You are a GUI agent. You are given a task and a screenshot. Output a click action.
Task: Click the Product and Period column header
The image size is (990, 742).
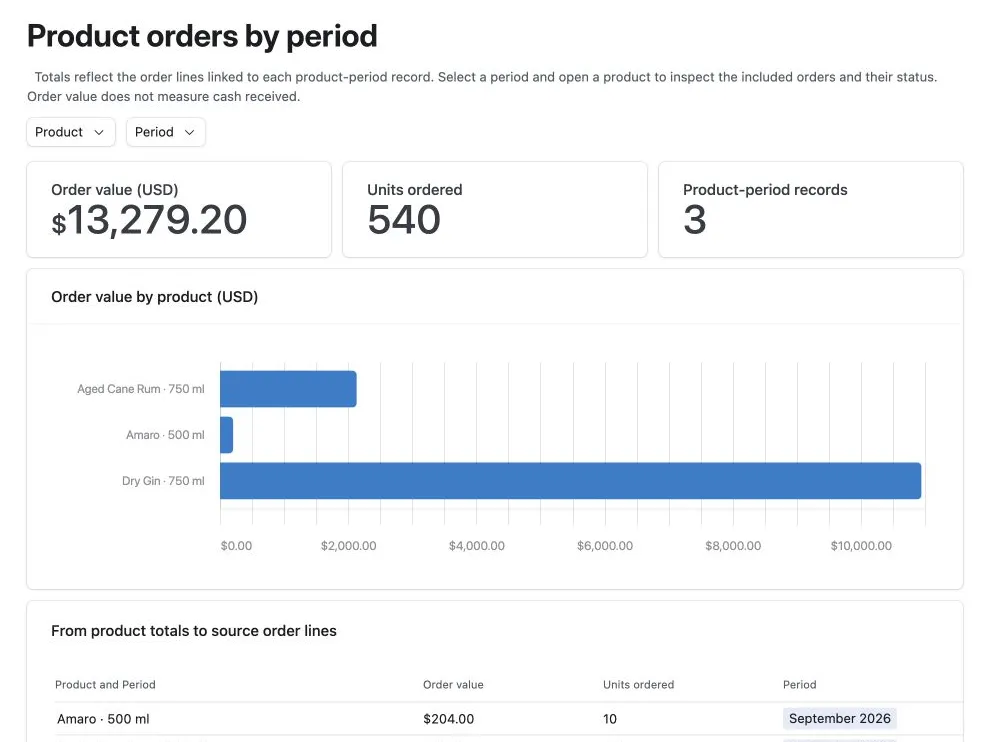coord(105,685)
